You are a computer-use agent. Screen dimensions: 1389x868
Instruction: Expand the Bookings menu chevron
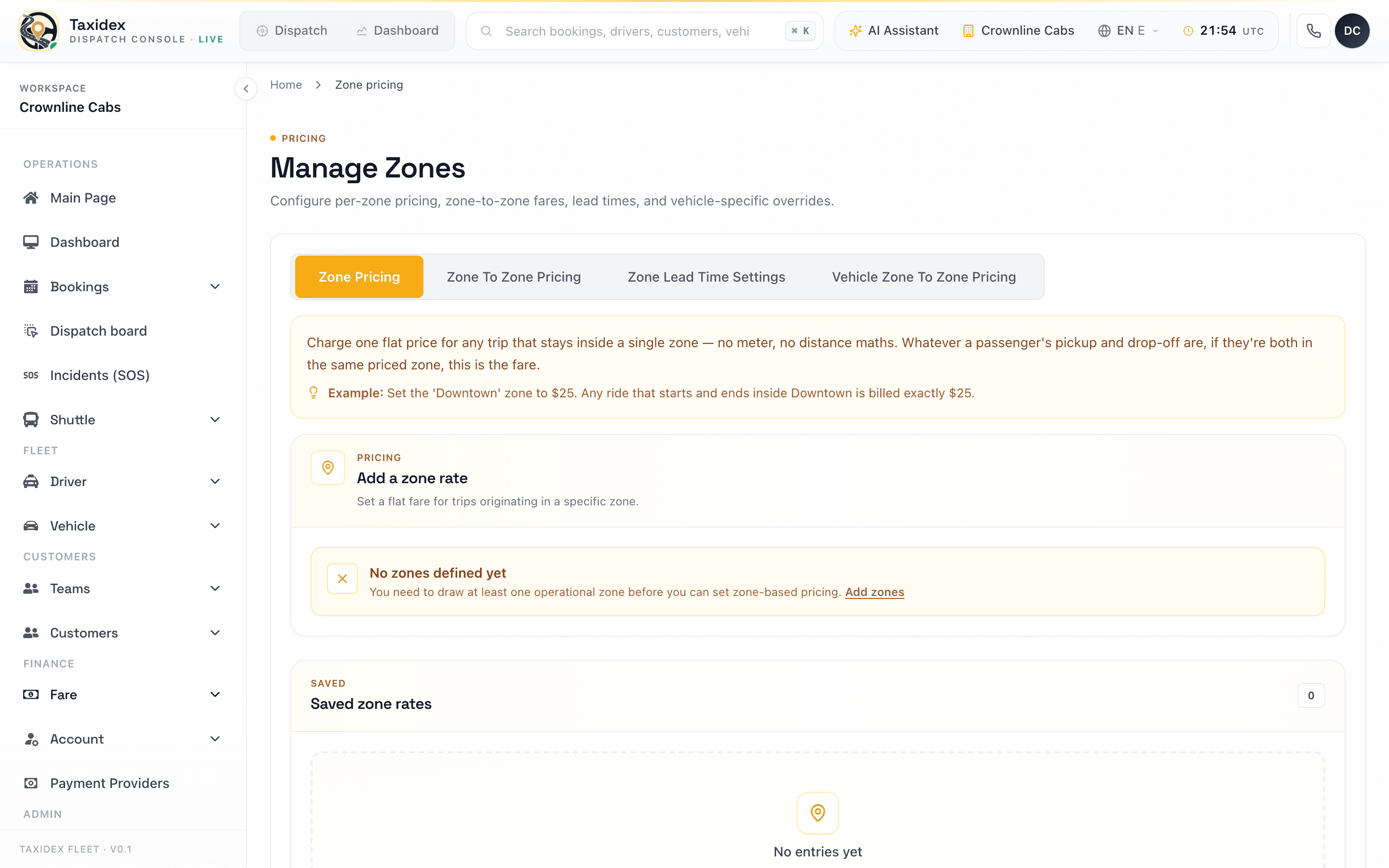[x=215, y=286]
